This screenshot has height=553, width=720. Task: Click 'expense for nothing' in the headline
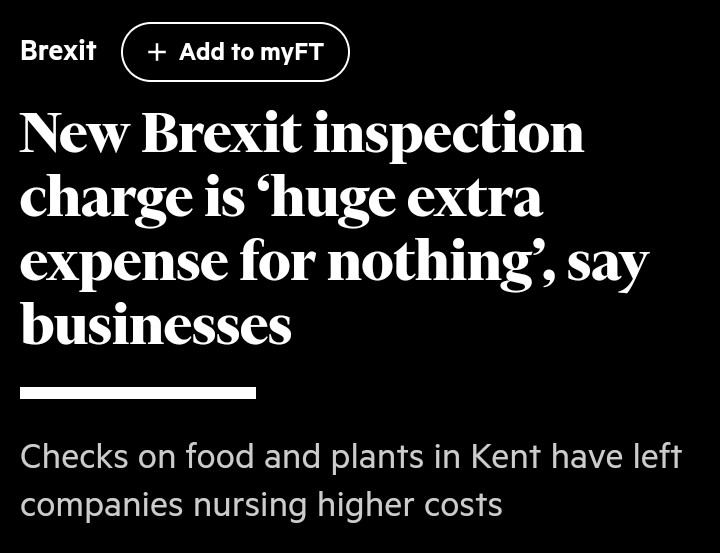coord(276,262)
